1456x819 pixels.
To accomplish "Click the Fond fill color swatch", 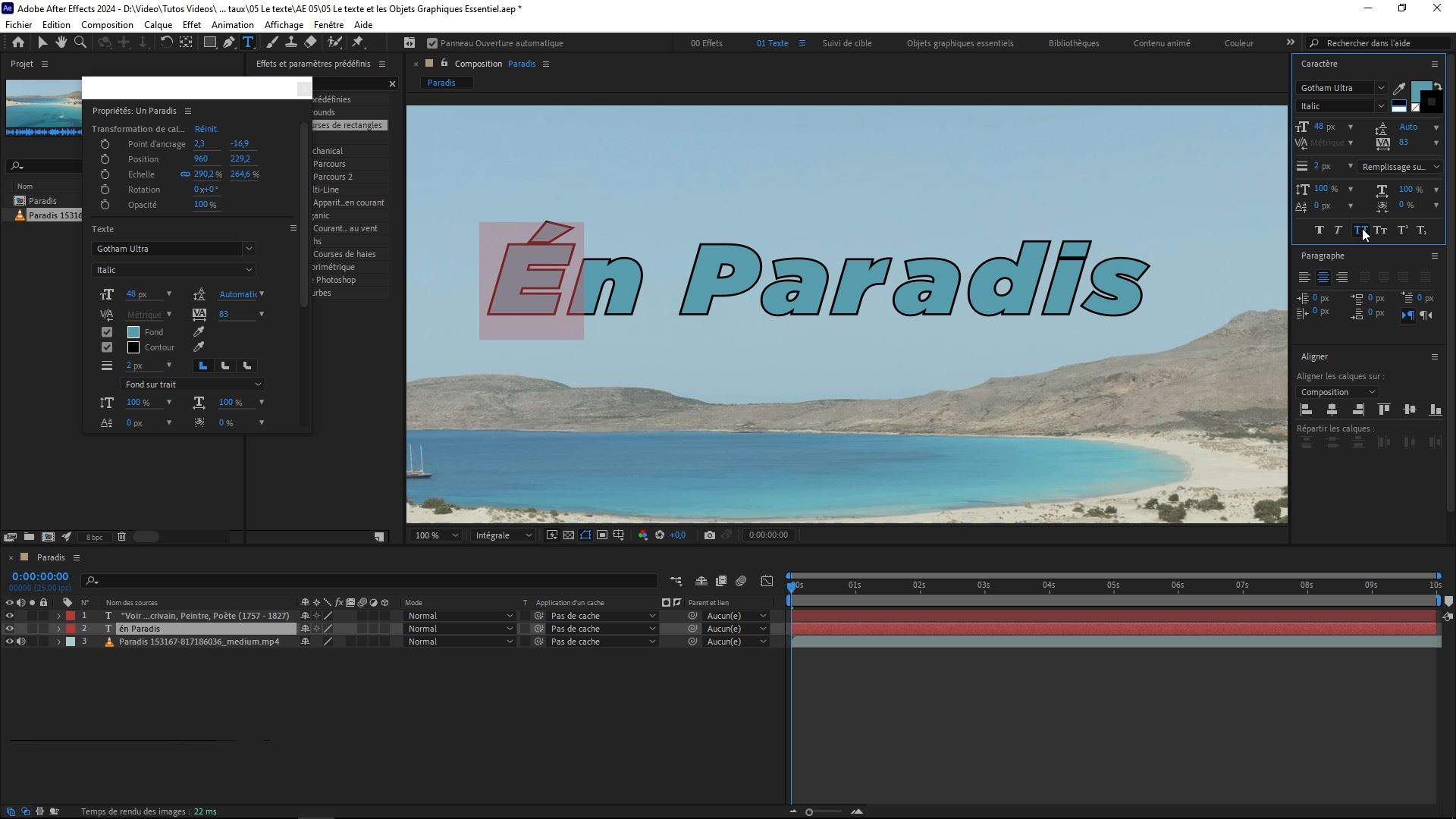I will [133, 332].
